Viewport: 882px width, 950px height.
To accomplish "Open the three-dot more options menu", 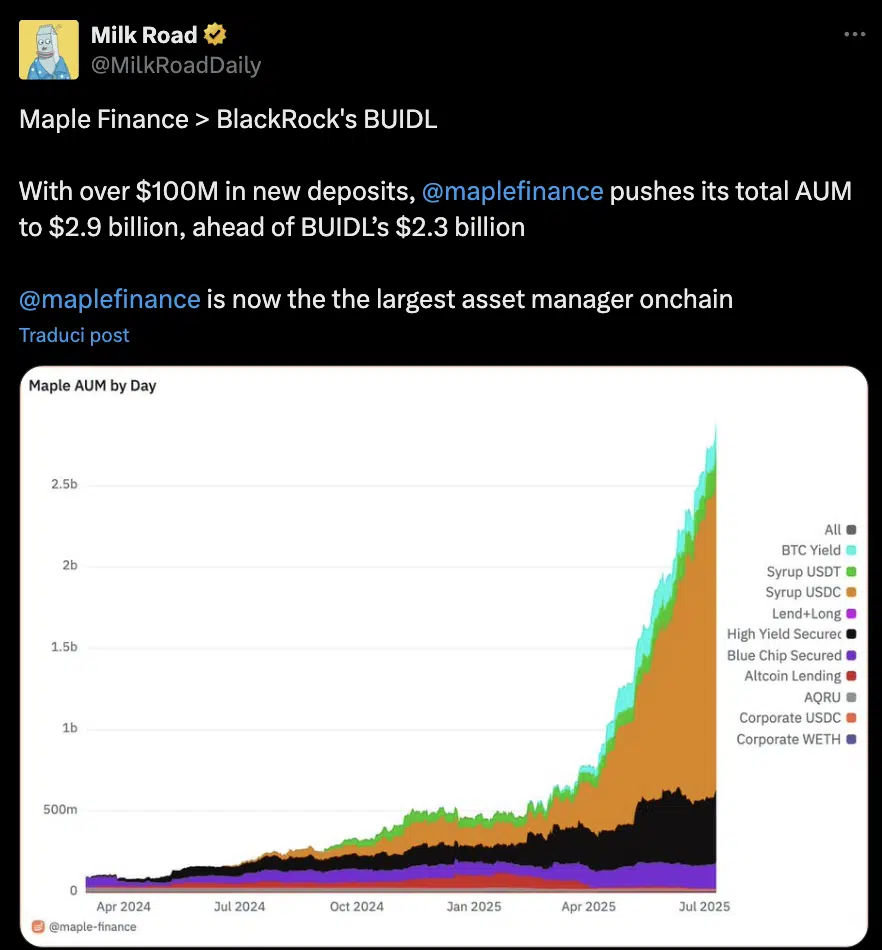I will point(854,34).
